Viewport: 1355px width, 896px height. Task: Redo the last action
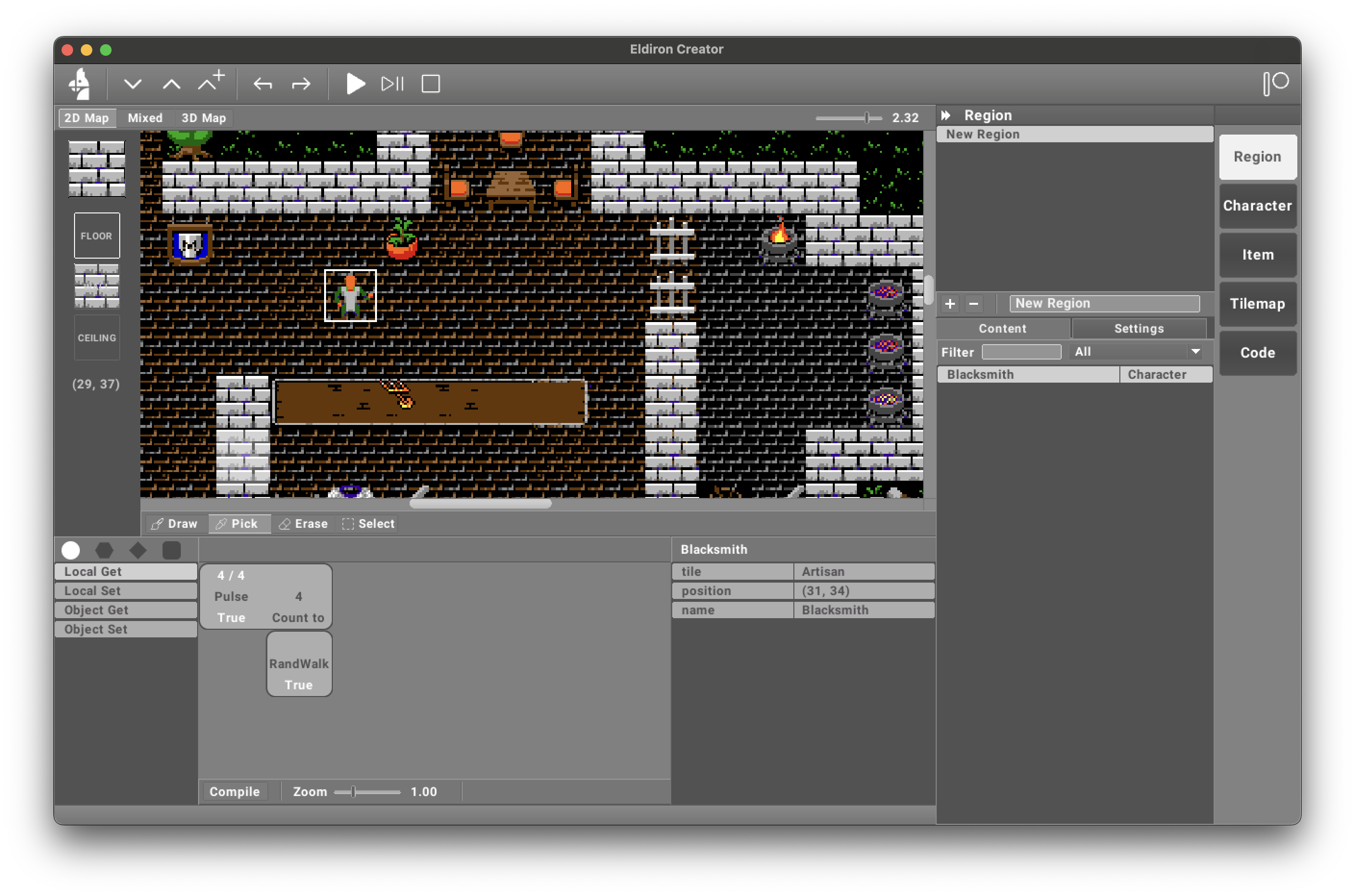point(301,84)
